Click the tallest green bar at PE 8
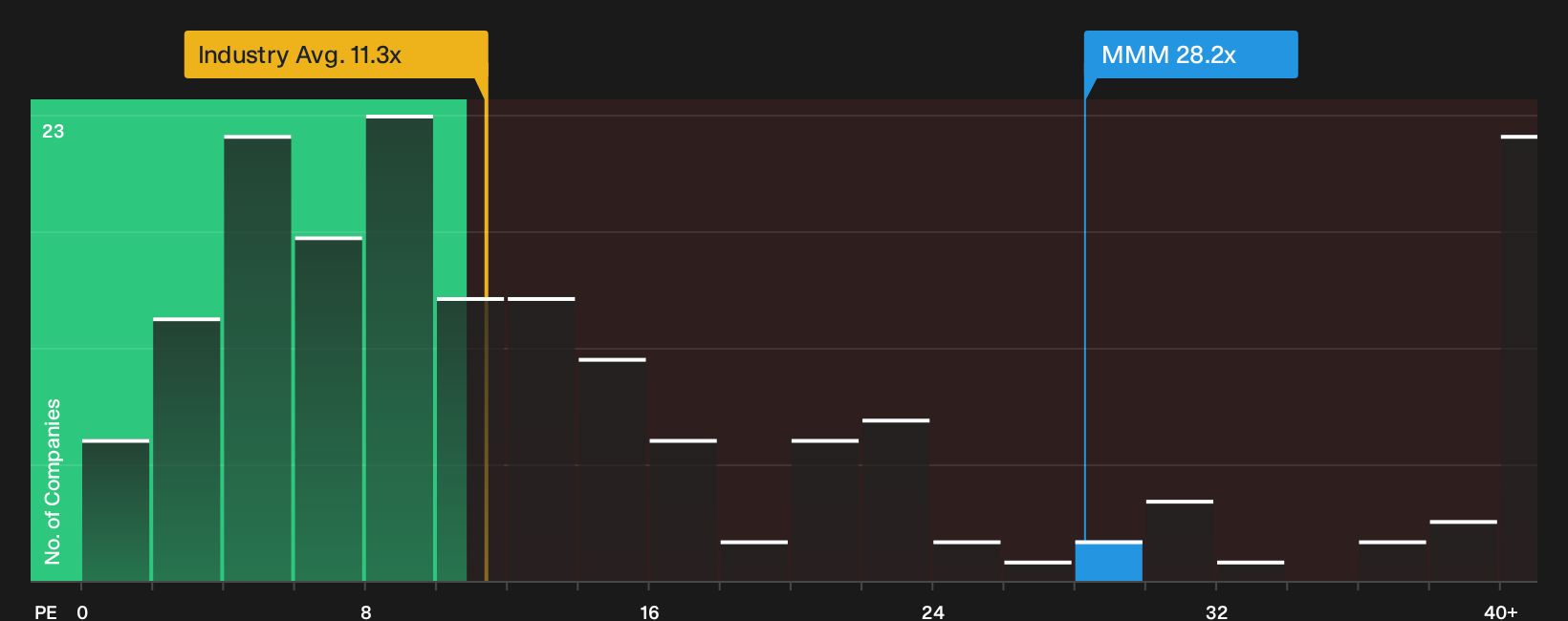Image resolution: width=1568 pixels, height=621 pixels. [400, 348]
